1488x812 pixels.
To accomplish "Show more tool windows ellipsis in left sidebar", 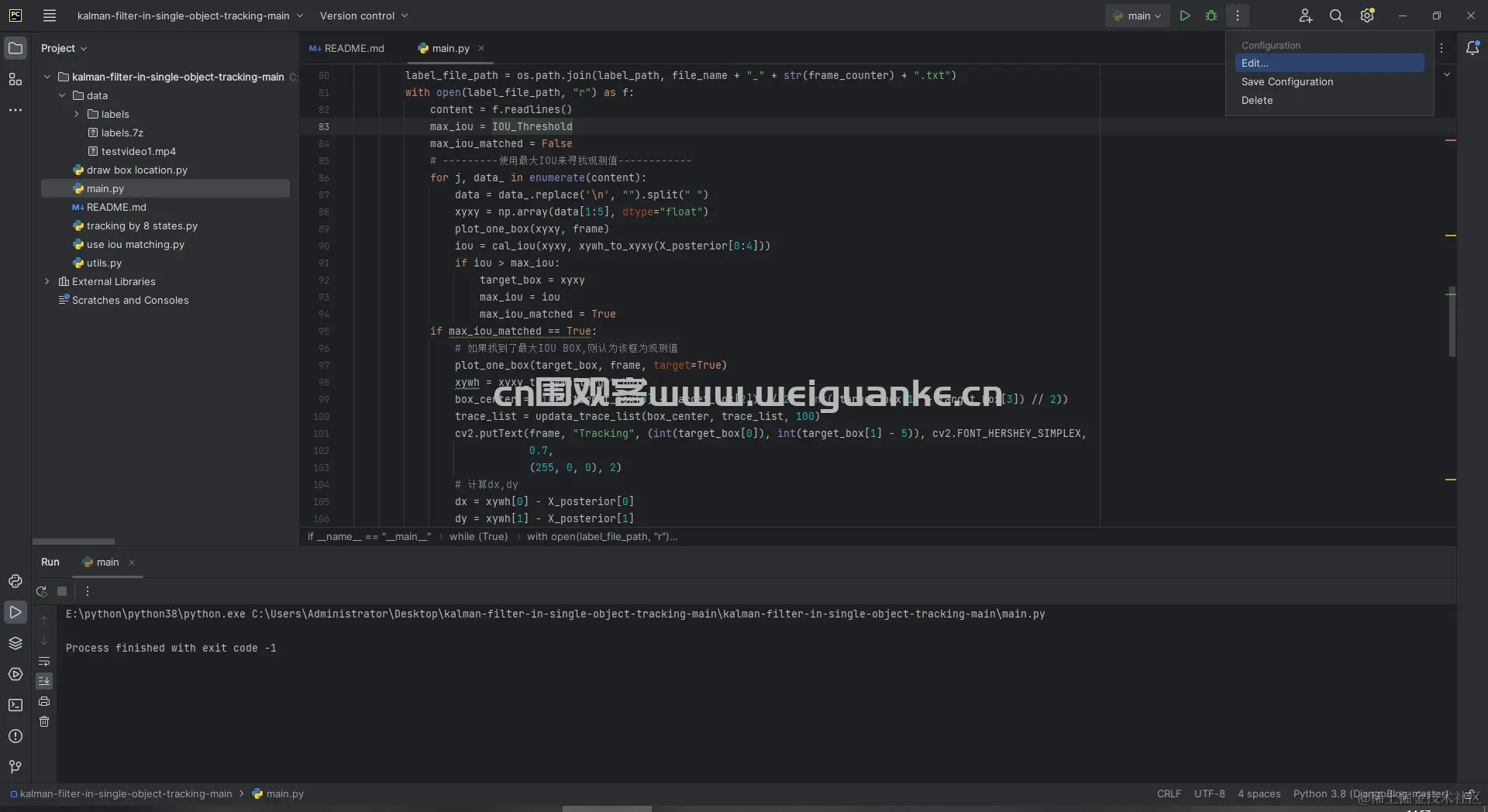I will pos(15,110).
